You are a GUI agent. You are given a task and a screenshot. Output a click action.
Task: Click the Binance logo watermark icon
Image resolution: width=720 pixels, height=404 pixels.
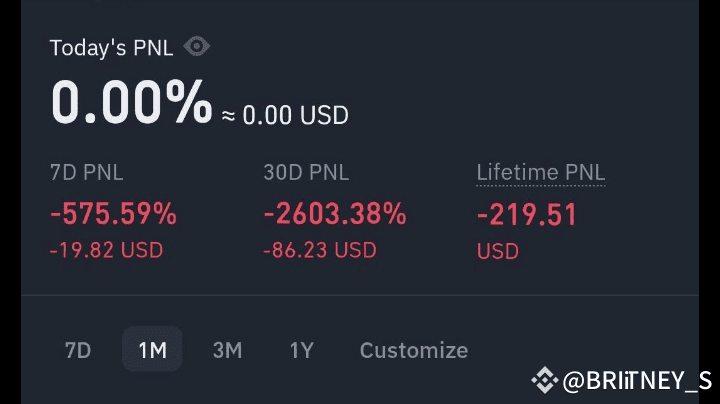click(x=544, y=380)
